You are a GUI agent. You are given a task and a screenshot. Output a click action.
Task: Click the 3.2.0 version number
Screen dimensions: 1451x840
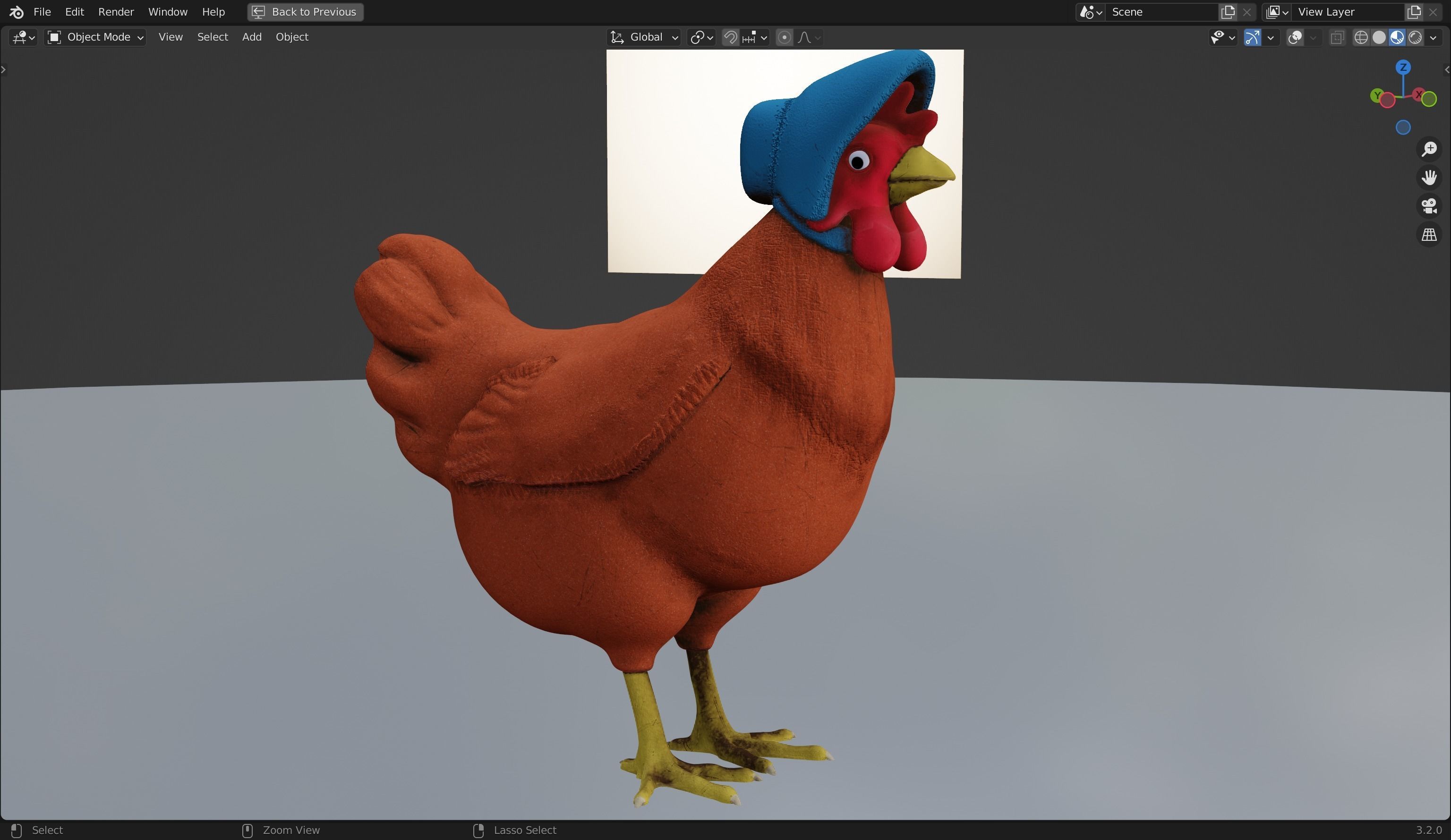(1428, 830)
